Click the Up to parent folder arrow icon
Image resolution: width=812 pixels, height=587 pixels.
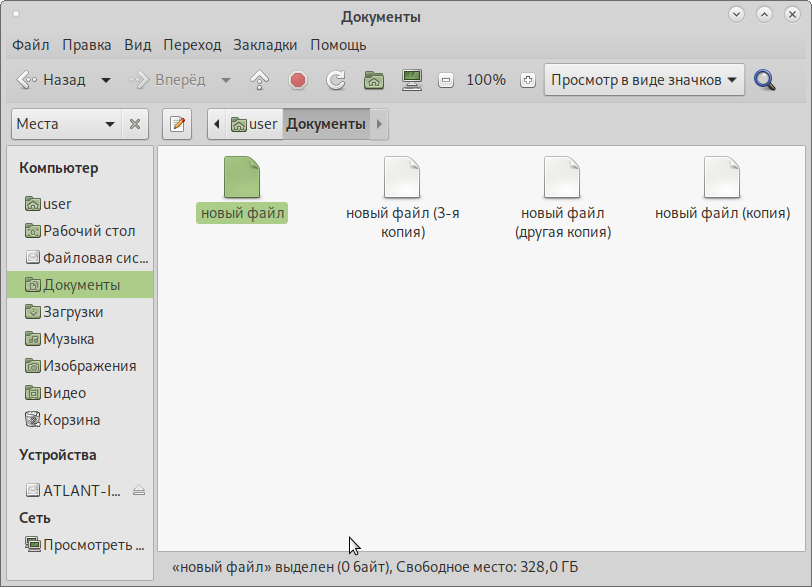click(260, 80)
